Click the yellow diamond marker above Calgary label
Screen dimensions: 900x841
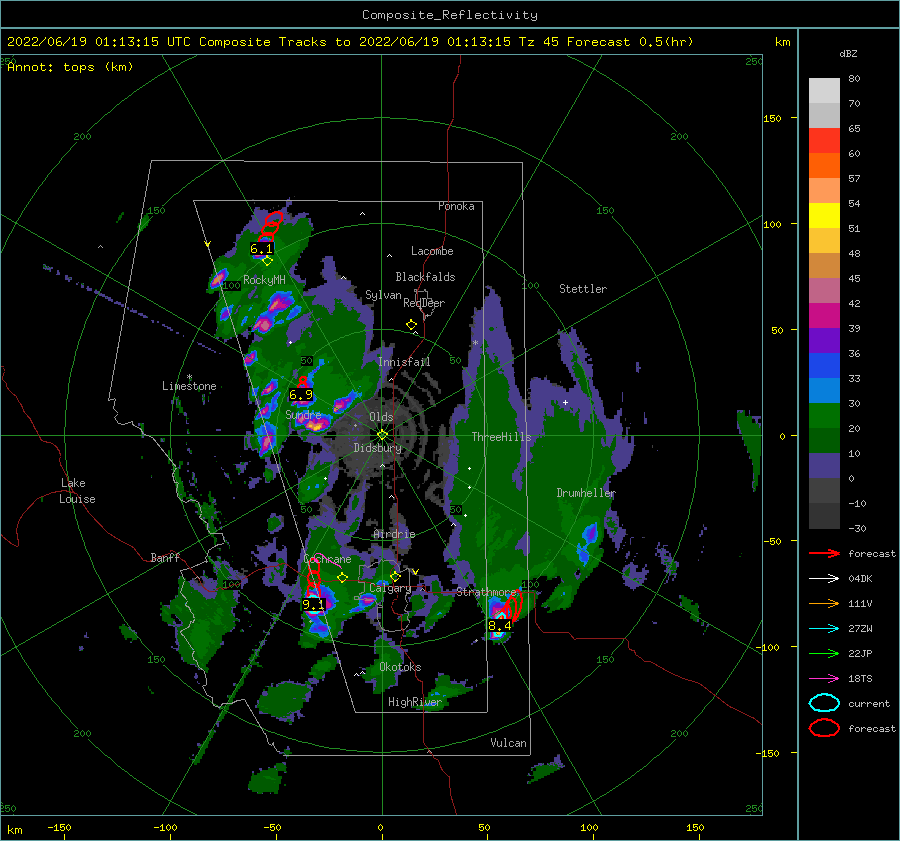[x=395, y=576]
